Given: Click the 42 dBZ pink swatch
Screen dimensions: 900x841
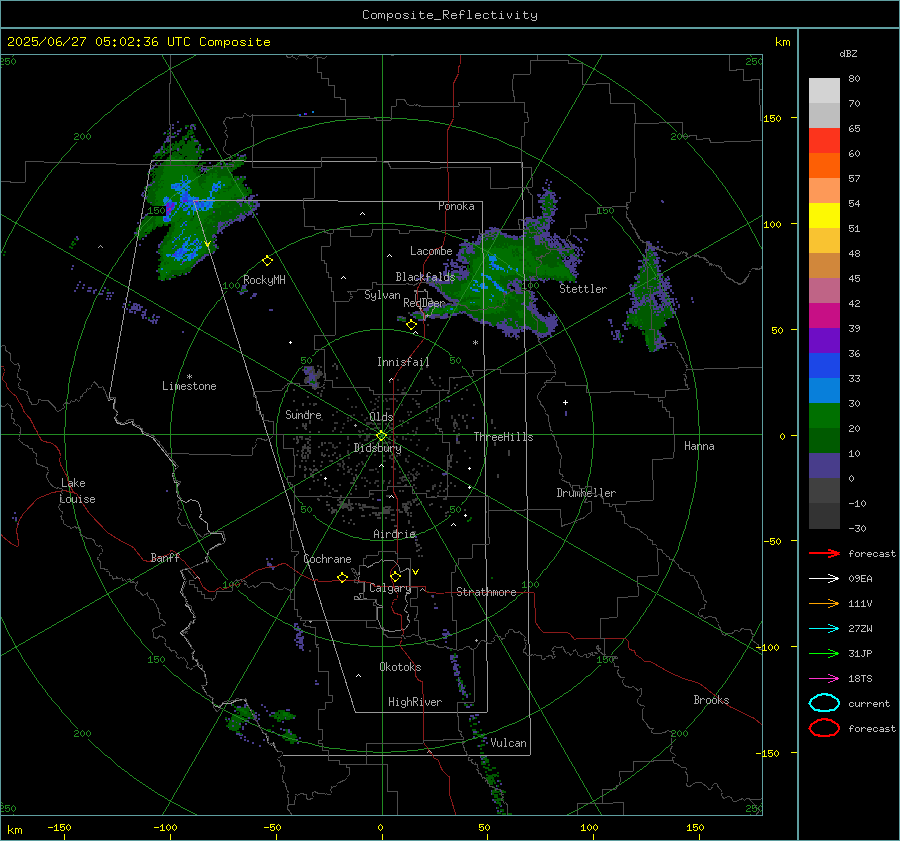Looking at the screenshot, I should (x=824, y=291).
